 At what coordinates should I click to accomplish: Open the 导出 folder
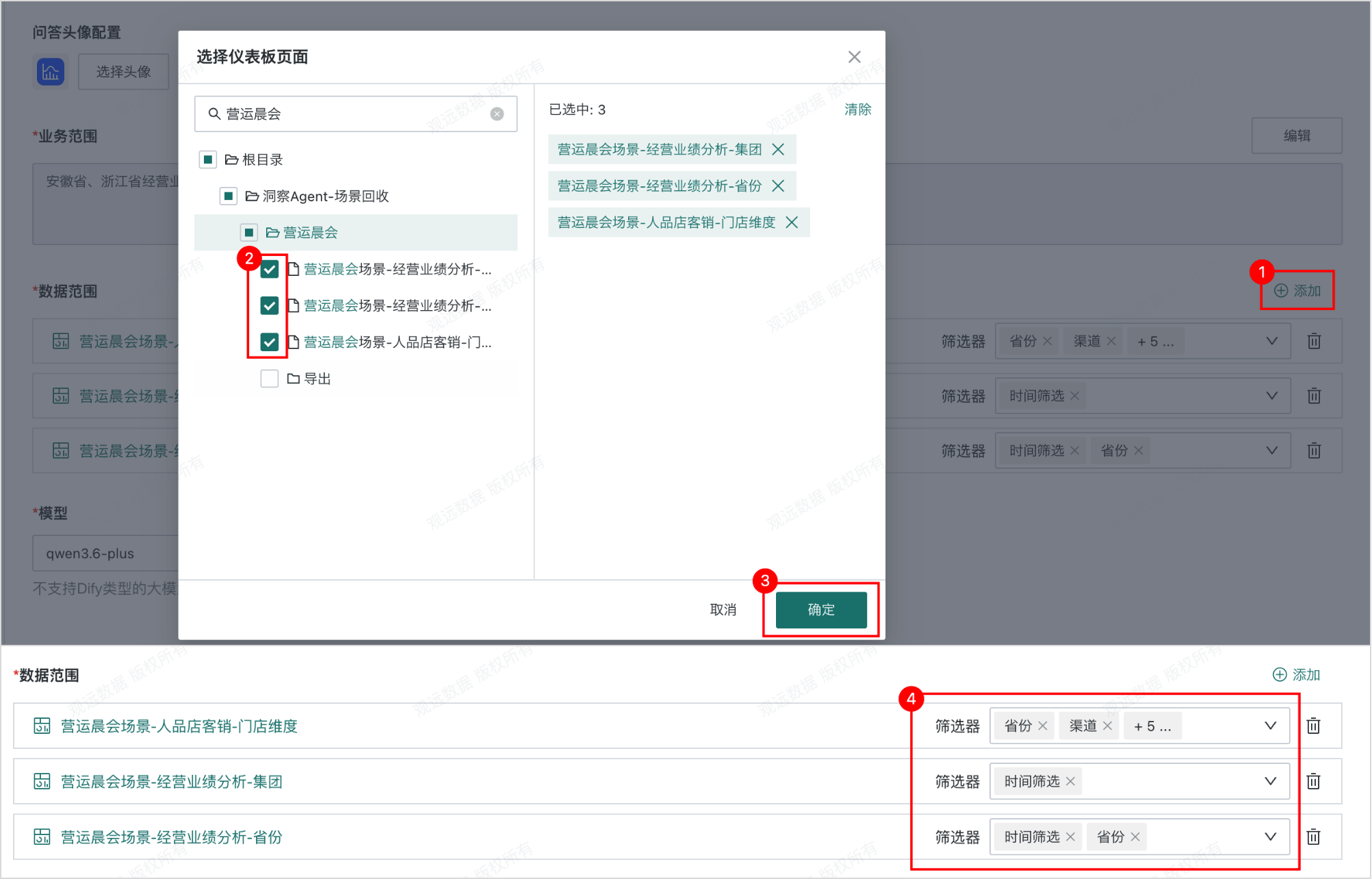(309, 379)
